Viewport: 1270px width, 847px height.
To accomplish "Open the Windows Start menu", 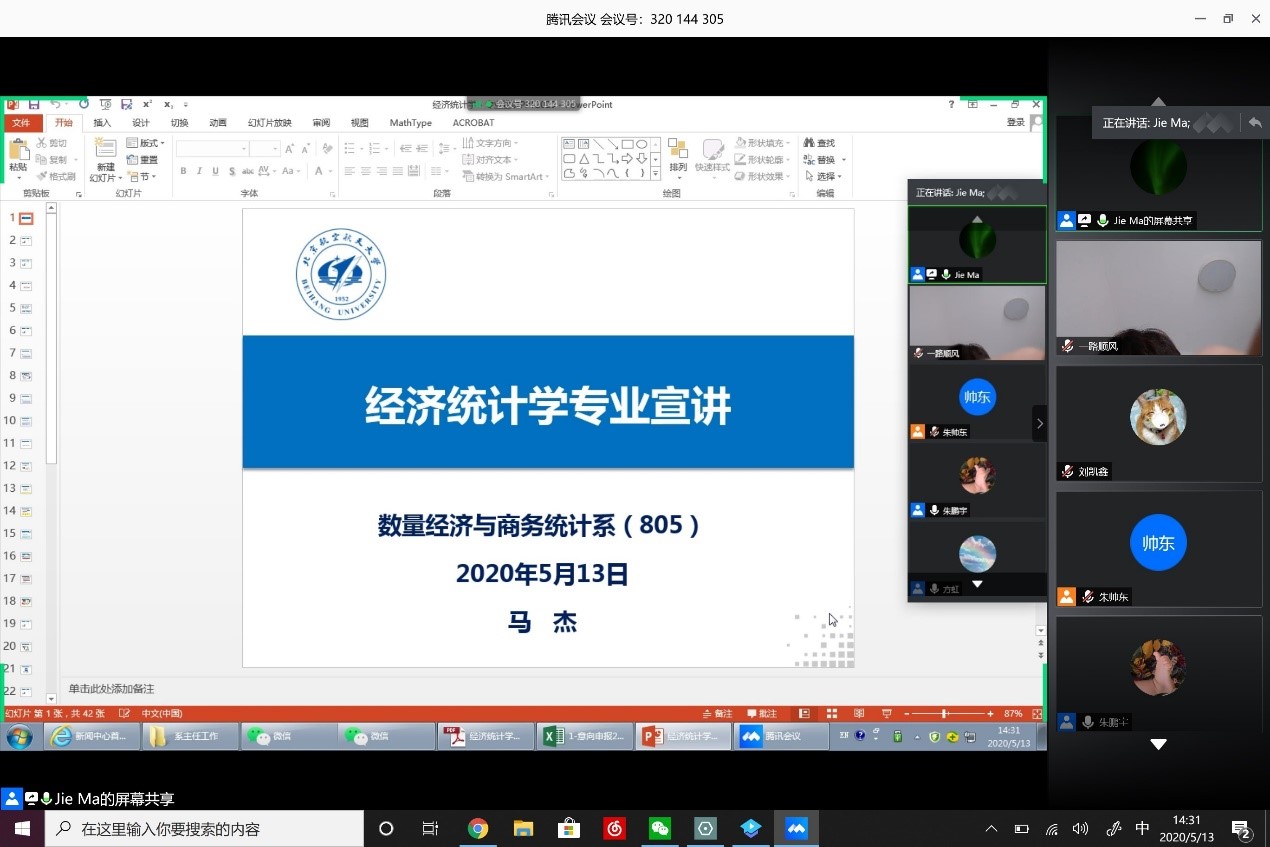I will (x=22, y=829).
